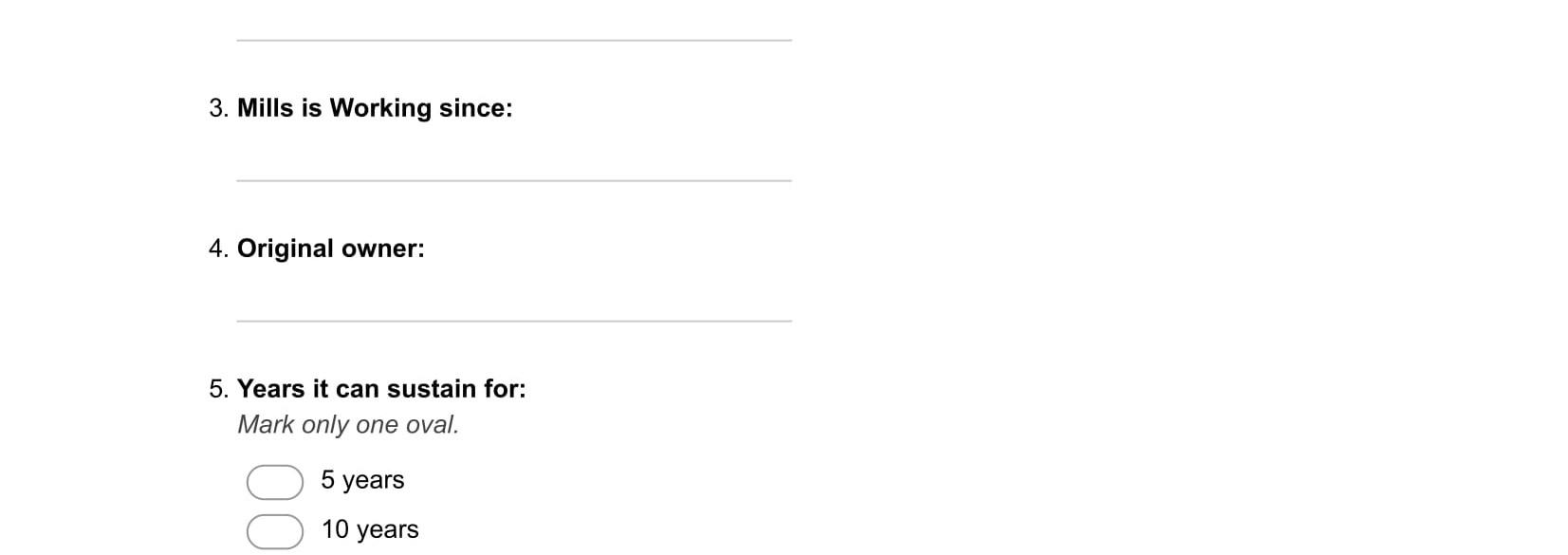Click the "Years it can sustain for:" title
The image size is (1568, 555).
(381, 389)
